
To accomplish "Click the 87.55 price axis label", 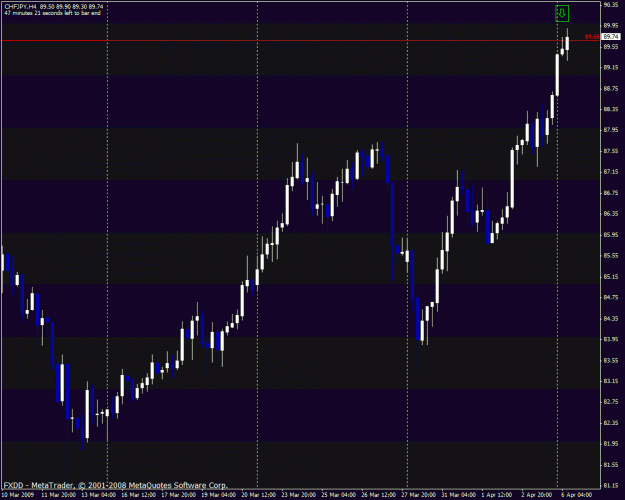I will [x=611, y=151].
